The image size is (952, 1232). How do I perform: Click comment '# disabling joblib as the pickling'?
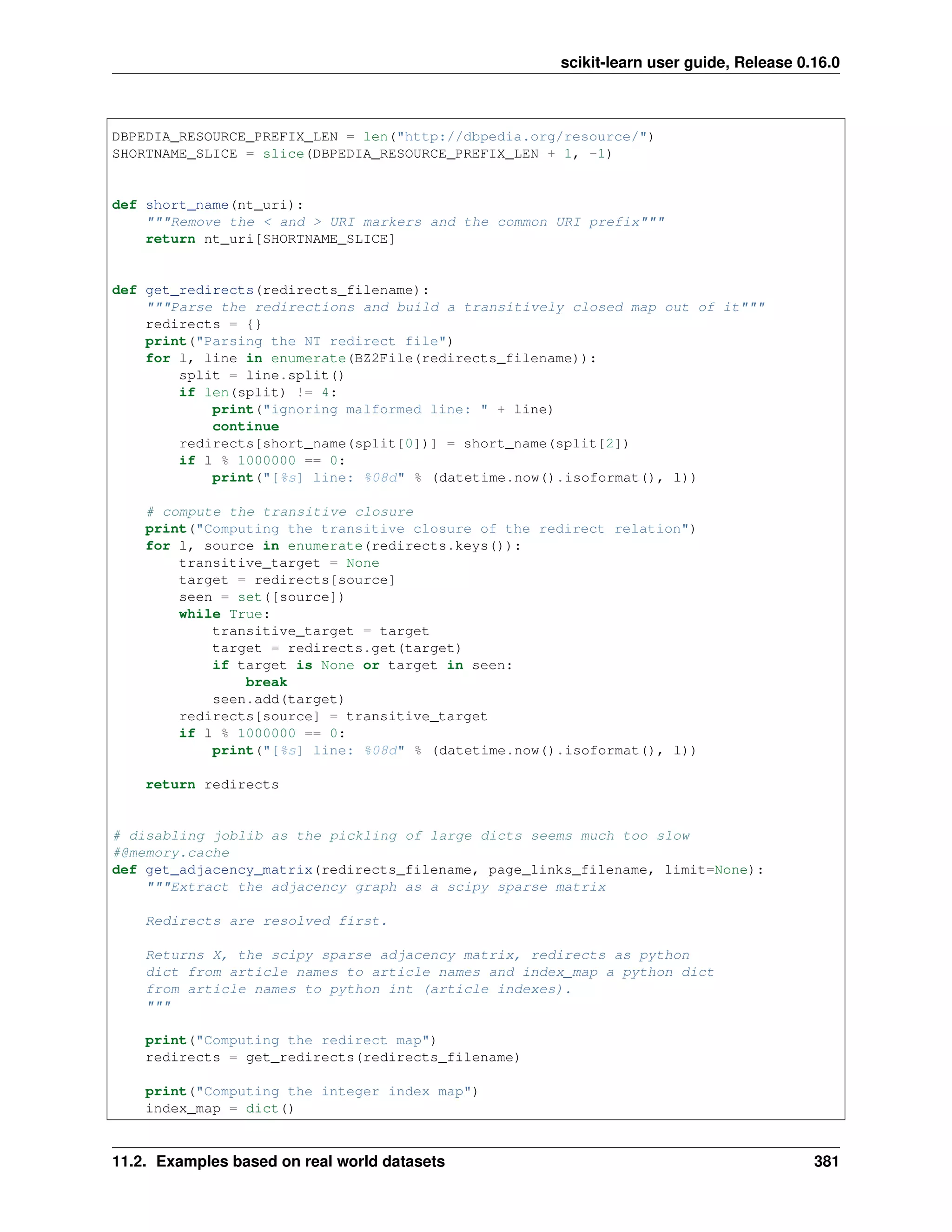[402, 836]
